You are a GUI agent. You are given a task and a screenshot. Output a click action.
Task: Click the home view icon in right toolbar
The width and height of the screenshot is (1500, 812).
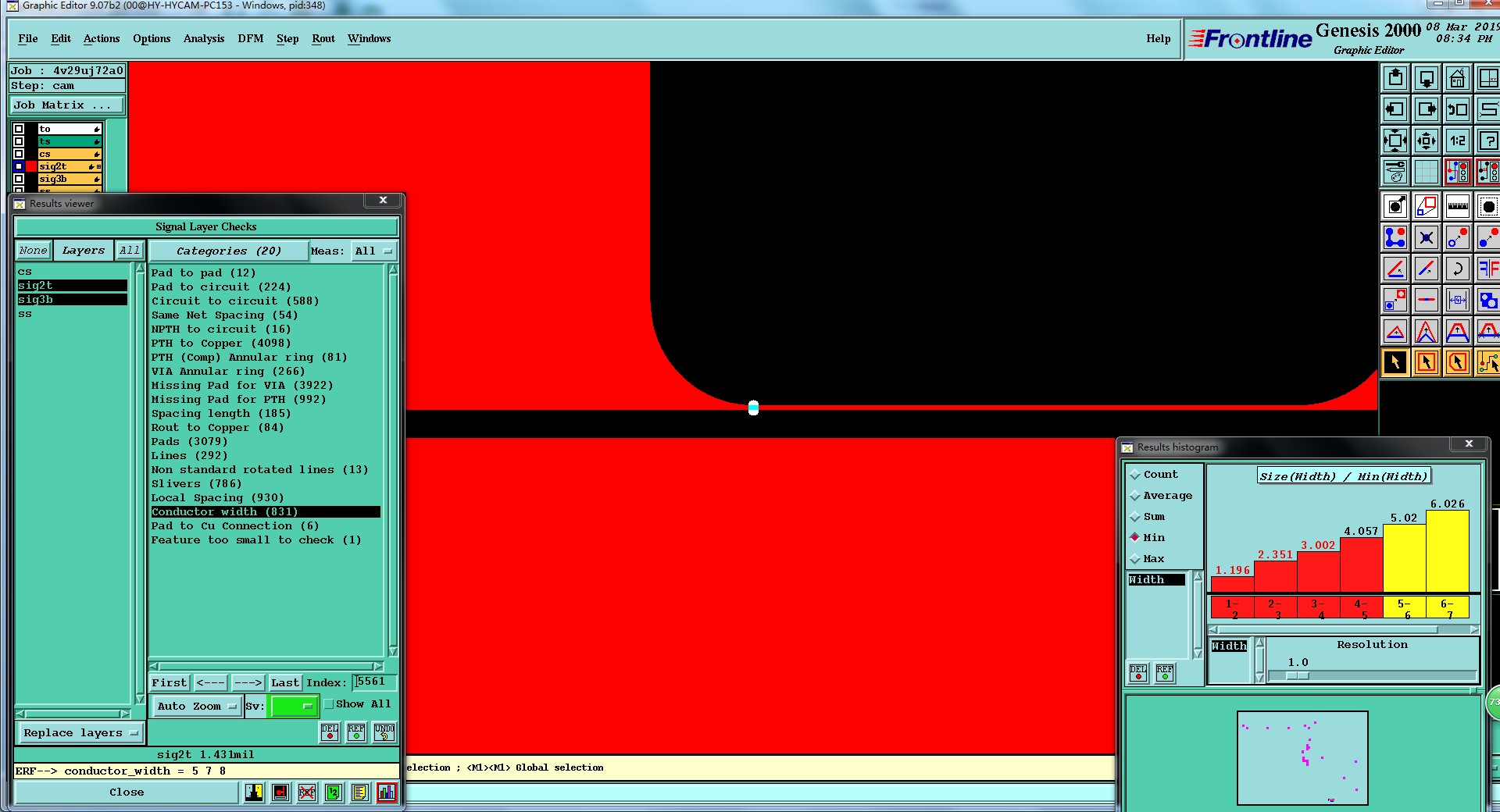tap(1458, 78)
